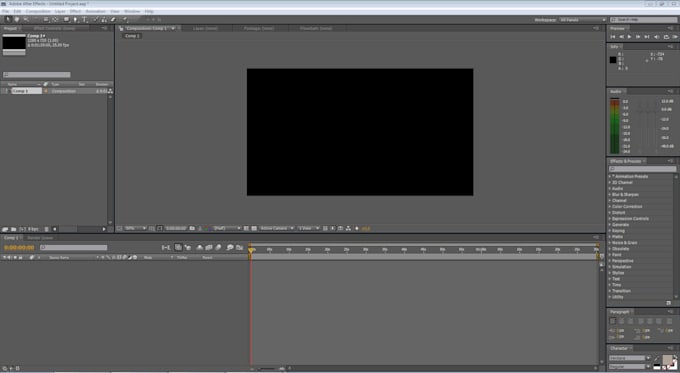Image resolution: width=680 pixels, height=373 pixels.
Task: Open the comp flowchart icon in viewer footer
Action: (348, 228)
